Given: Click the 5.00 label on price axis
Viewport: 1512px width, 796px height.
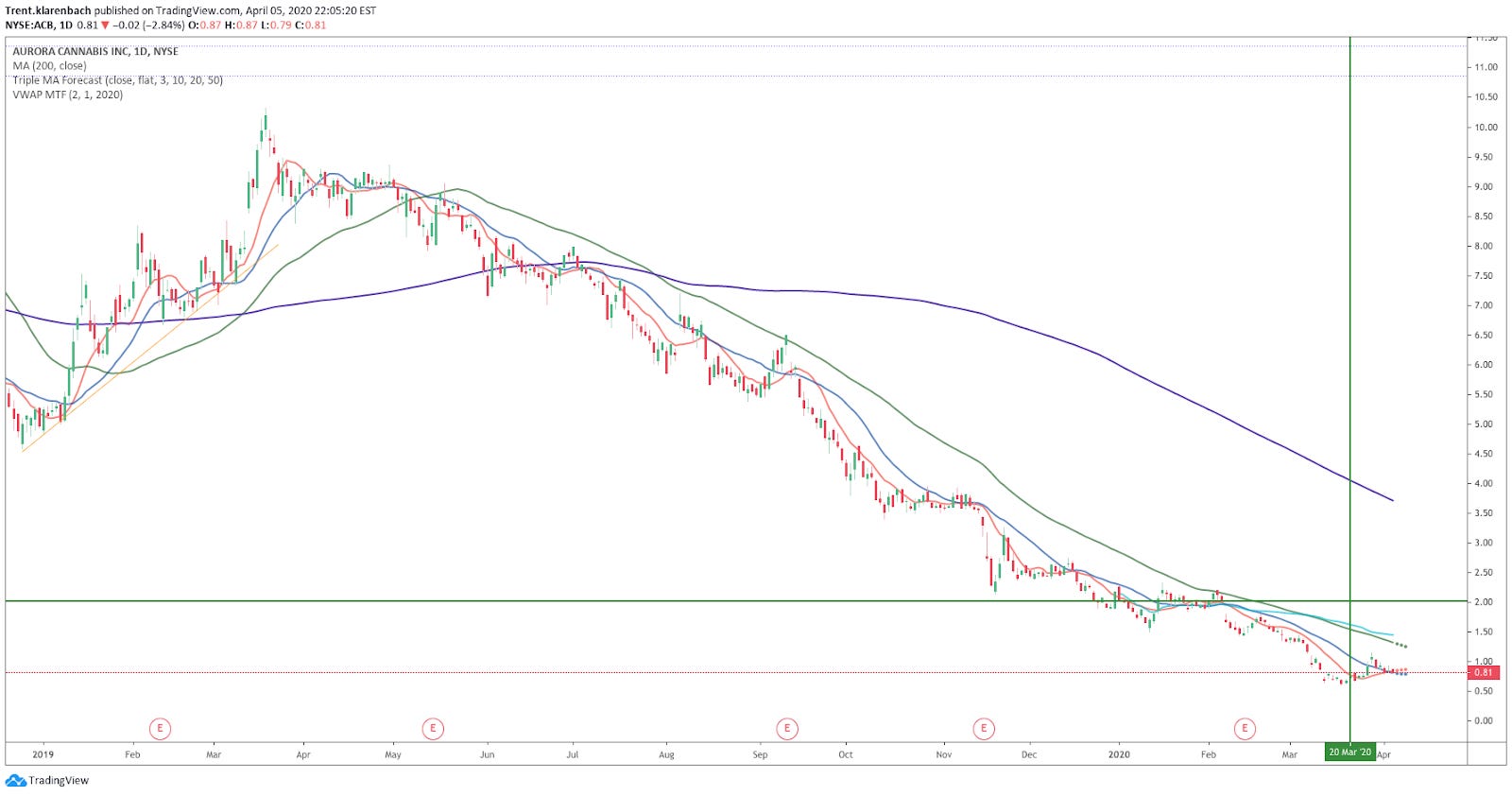Looking at the screenshot, I should point(1484,424).
